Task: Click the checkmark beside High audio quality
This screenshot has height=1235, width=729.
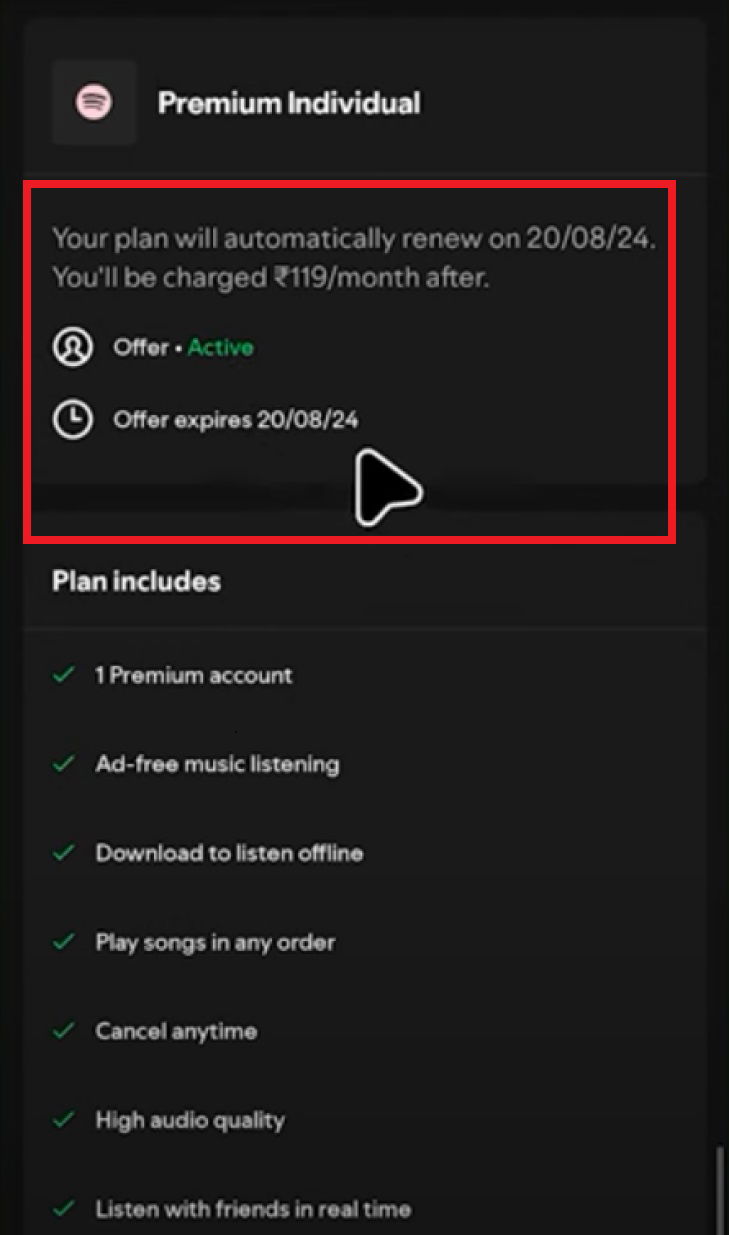Action: (x=62, y=1119)
